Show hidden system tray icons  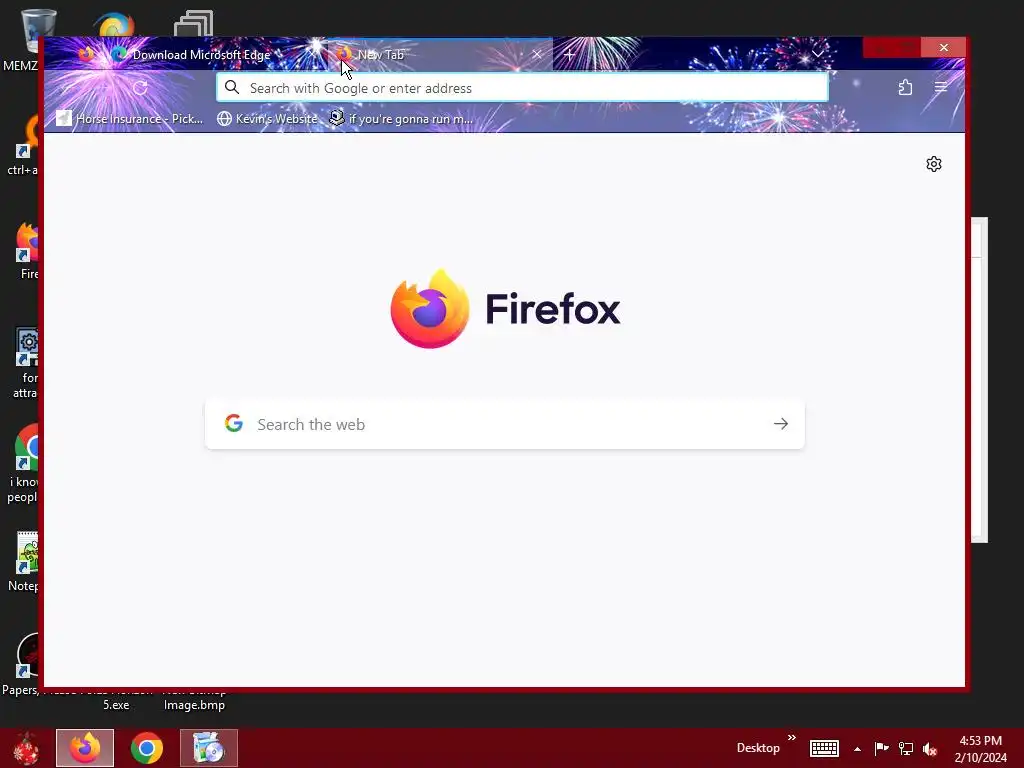click(857, 749)
